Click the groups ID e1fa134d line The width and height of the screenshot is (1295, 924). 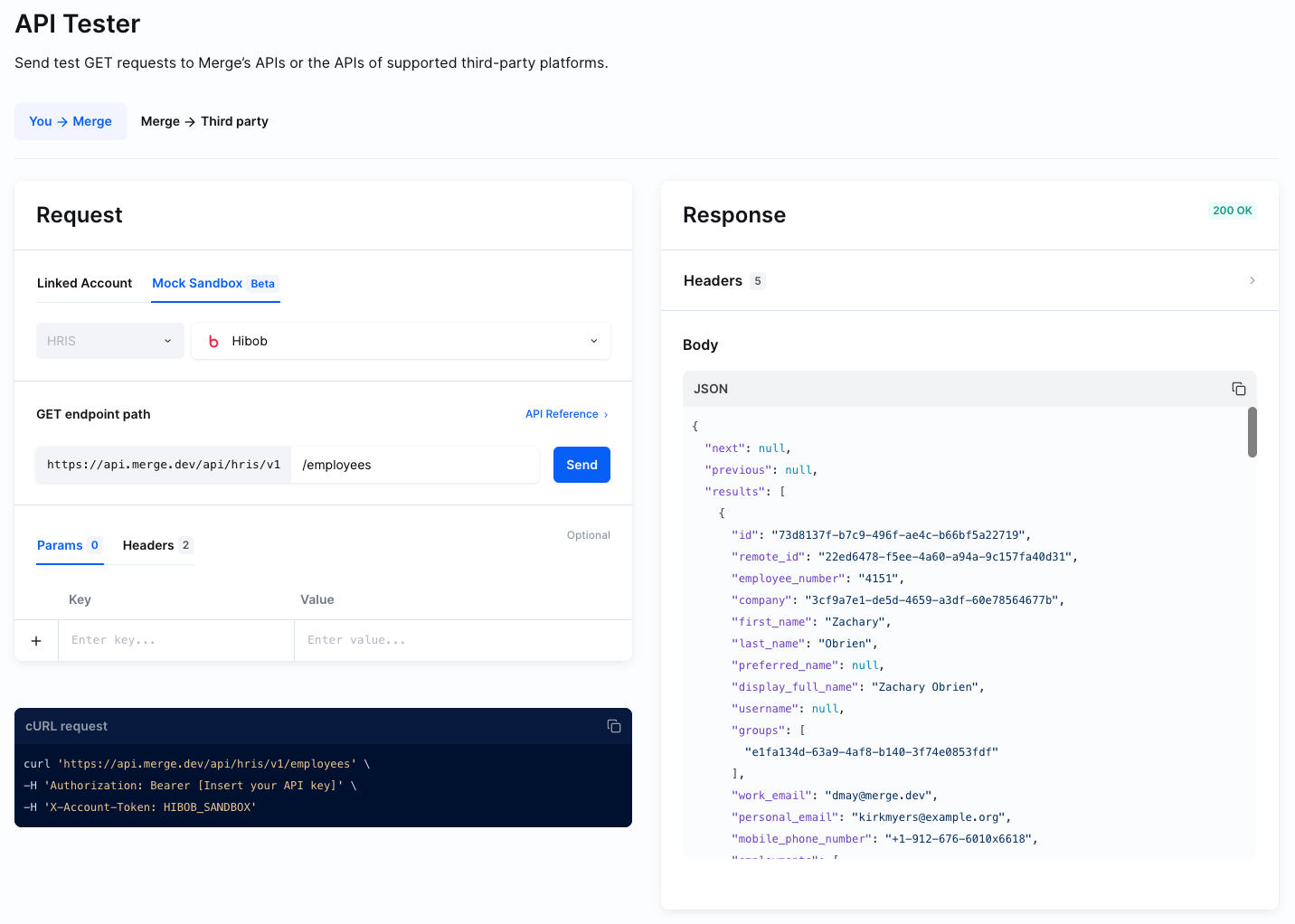(x=871, y=752)
